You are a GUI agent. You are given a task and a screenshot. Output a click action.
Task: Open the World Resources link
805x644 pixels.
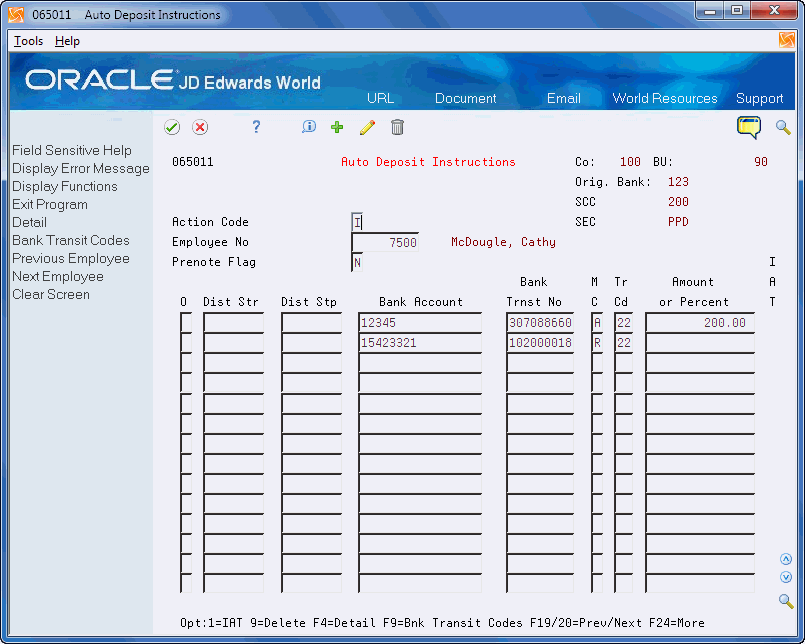click(x=665, y=98)
